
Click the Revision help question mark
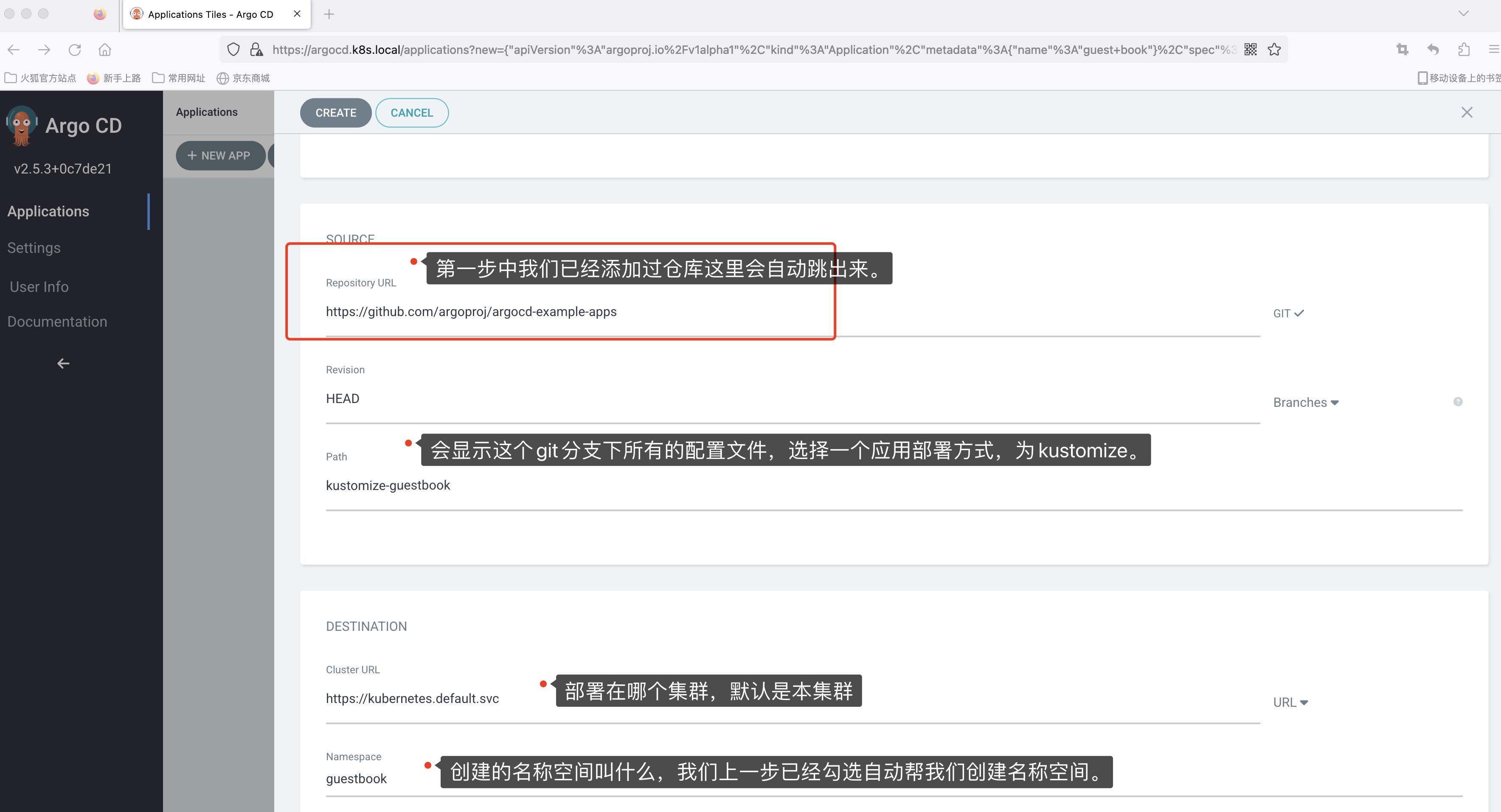click(1458, 402)
